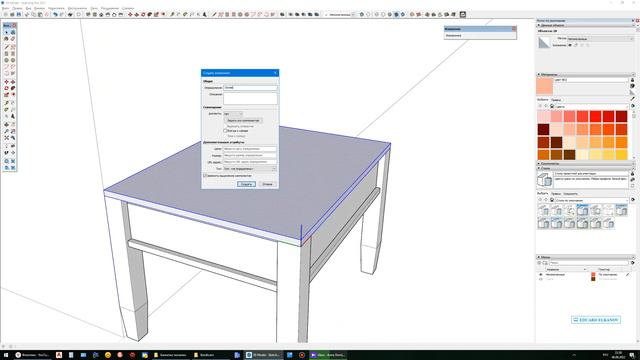Pick bright red swatch in Materials

(x=596, y=116)
